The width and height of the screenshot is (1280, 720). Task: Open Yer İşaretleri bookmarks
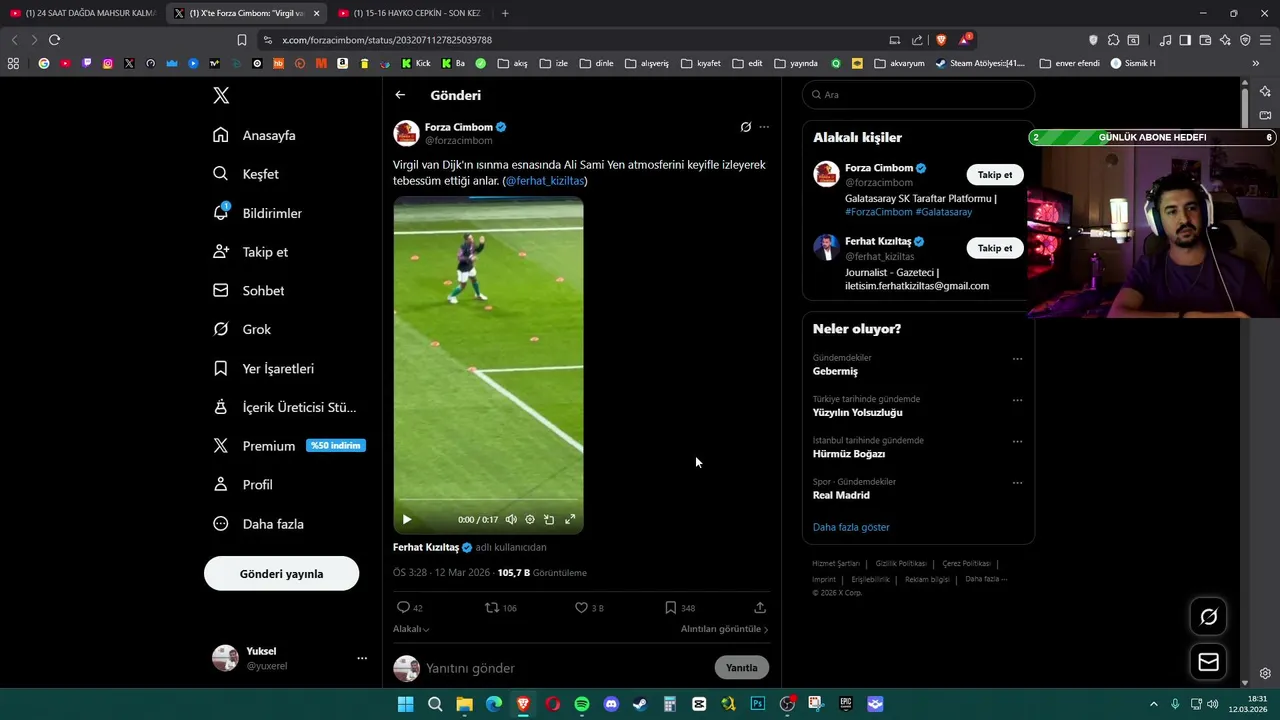[x=264, y=368]
